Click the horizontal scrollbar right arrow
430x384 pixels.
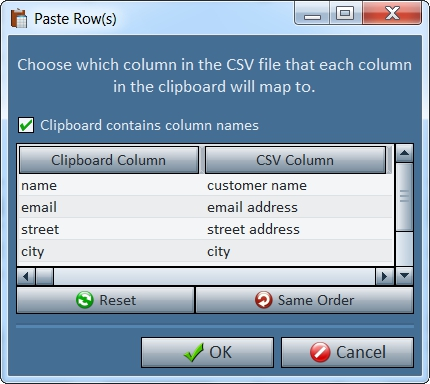click(384, 276)
